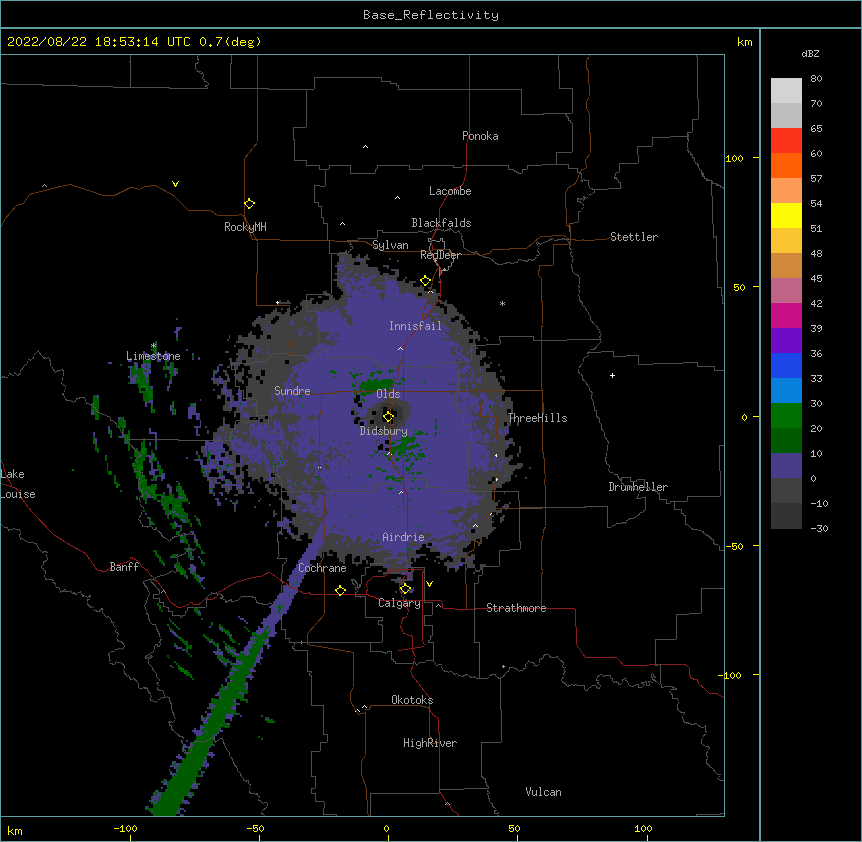Click the yellow V marker northeast of Calgary

coord(429,584)
